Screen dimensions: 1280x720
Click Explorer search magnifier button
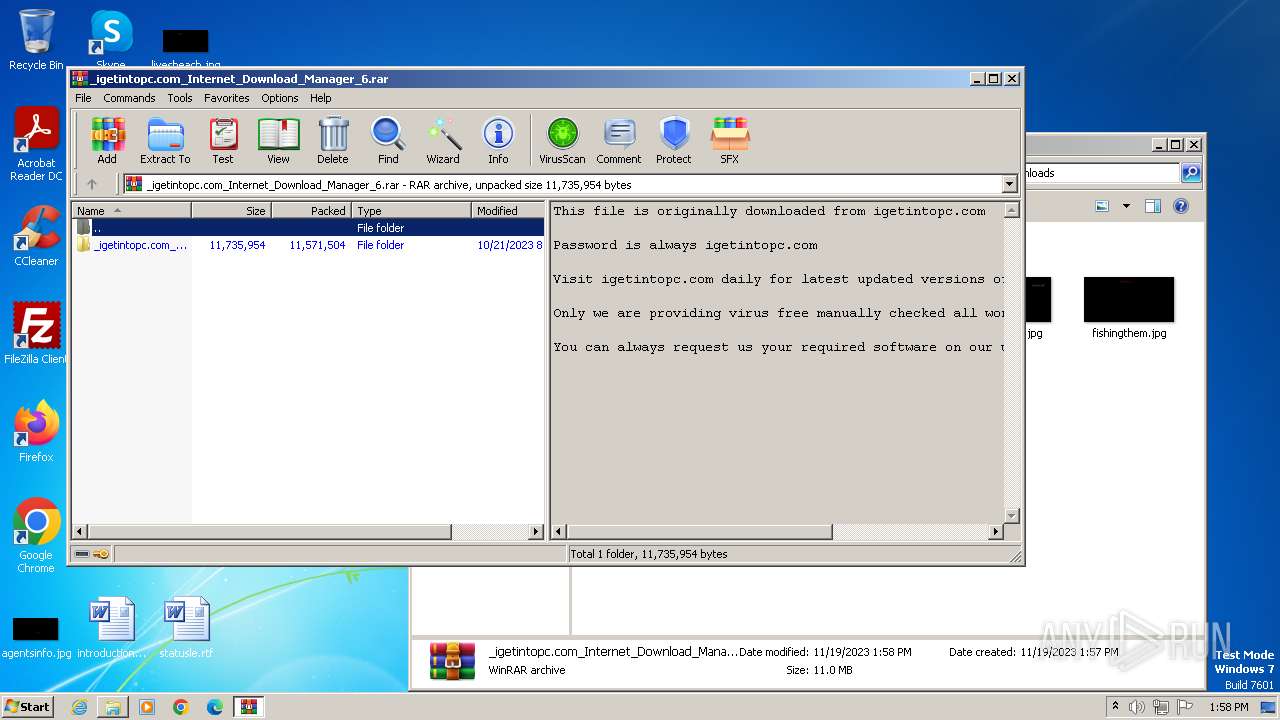pyautogui.click(x=1190, y=173)
